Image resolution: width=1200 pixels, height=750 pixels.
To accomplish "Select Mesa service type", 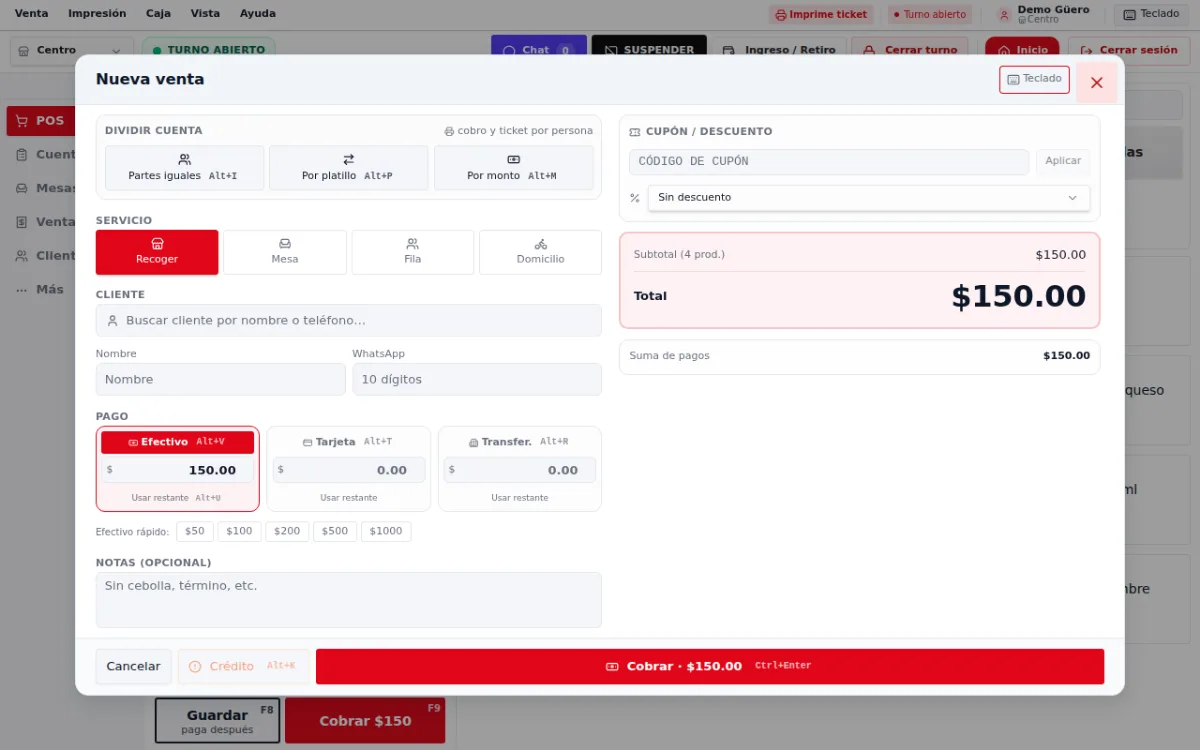I will click(285, 252).
